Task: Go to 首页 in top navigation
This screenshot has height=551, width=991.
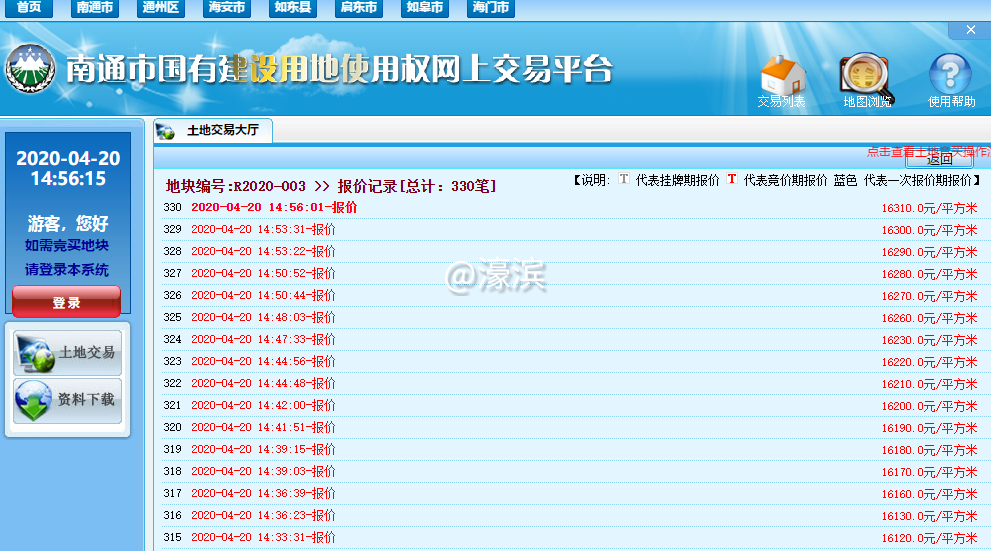Action: 29,8
